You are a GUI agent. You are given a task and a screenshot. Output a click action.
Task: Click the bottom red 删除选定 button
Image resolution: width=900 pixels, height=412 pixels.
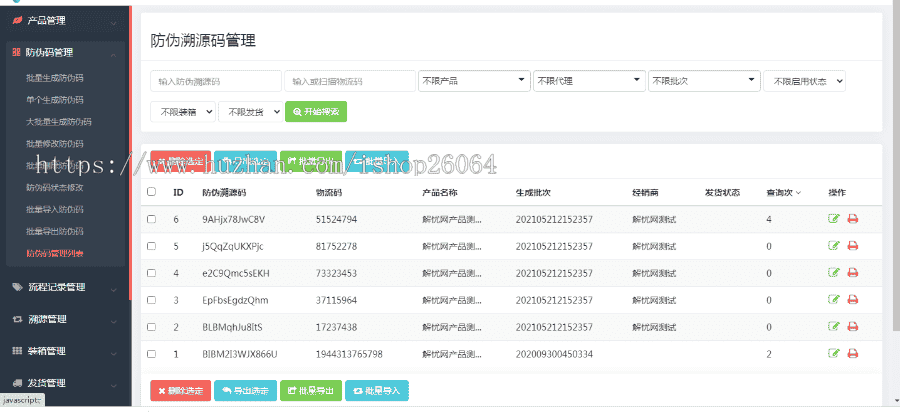click(x=180, y=391)
